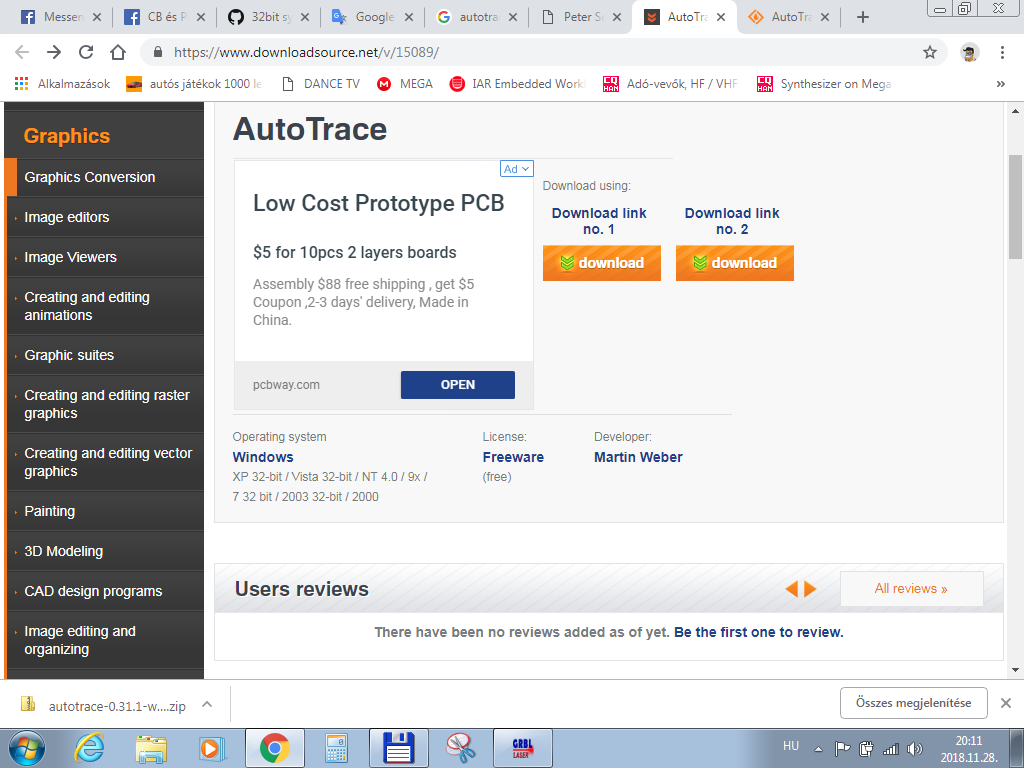This screenshot has height=768, width=1024.
Task: Click the Windows operating system link
Action: point(263,457)
